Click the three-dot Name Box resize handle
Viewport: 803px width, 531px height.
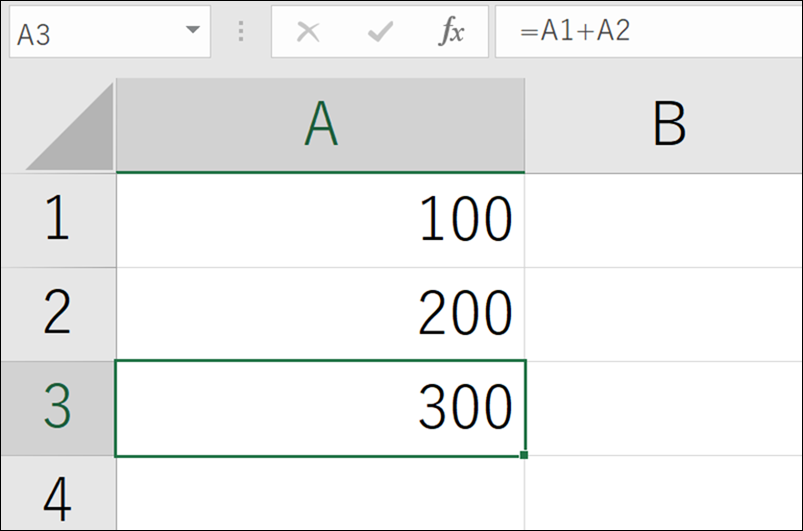pyautogui.click(x=240, y=32)
